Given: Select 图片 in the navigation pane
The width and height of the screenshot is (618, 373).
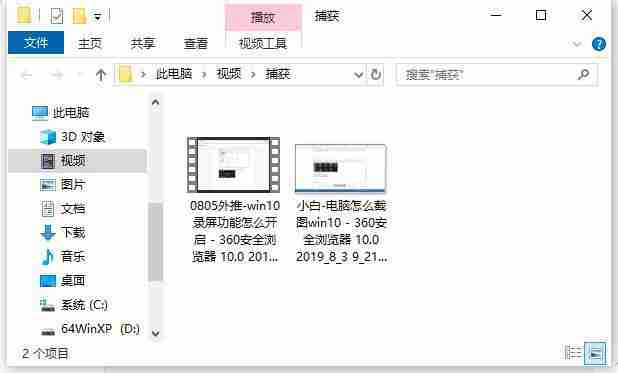Looking at the screenshot, I should coord(63,185).
